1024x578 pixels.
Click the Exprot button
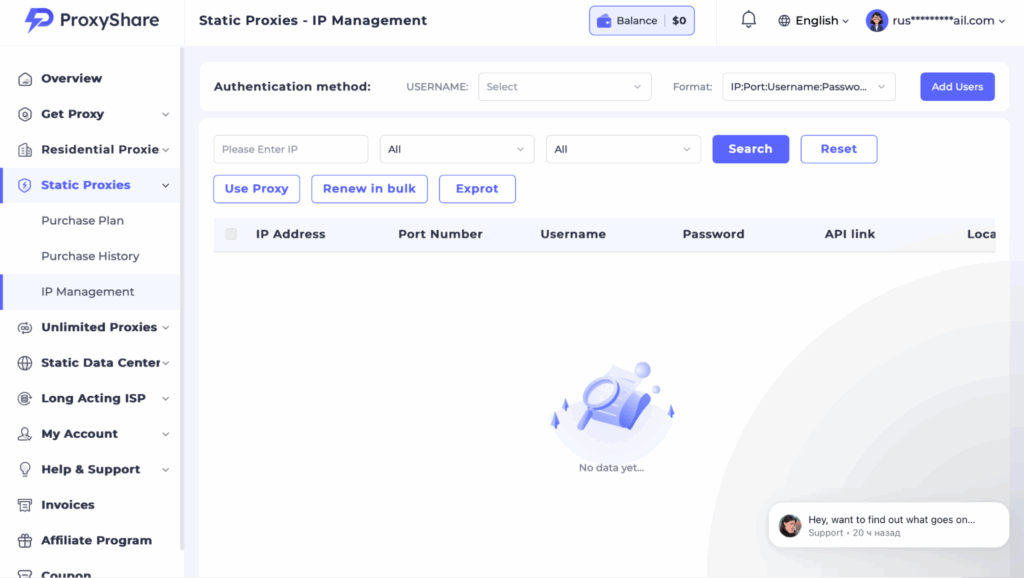(477, 189)
